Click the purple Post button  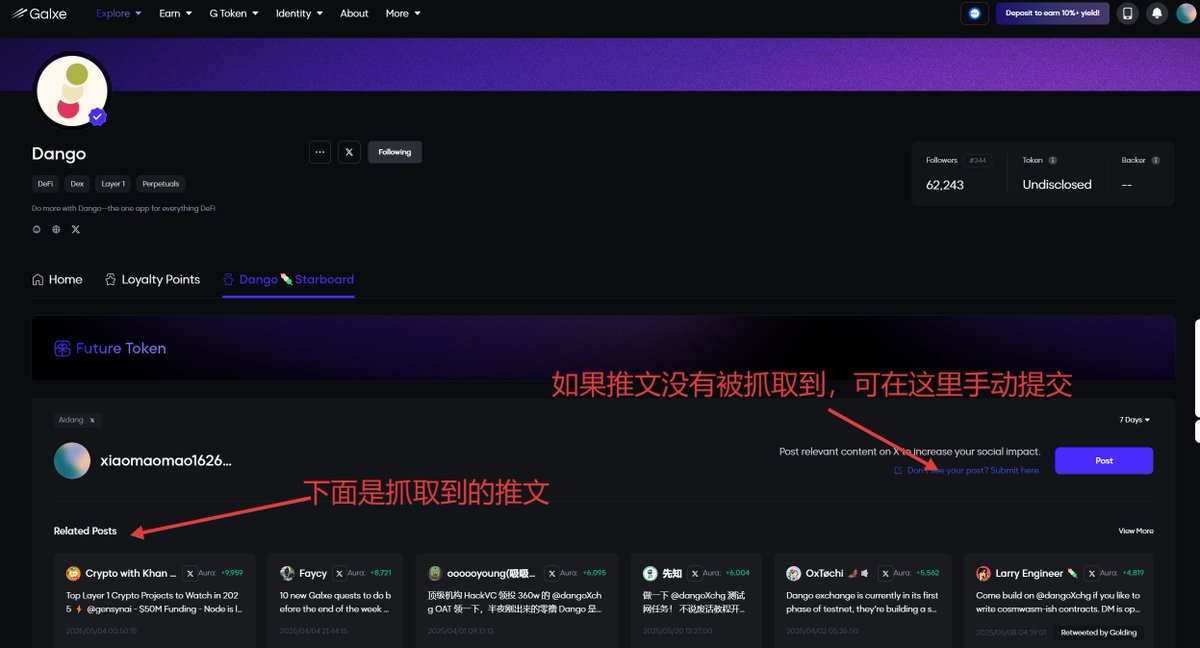coord(1104,460)
